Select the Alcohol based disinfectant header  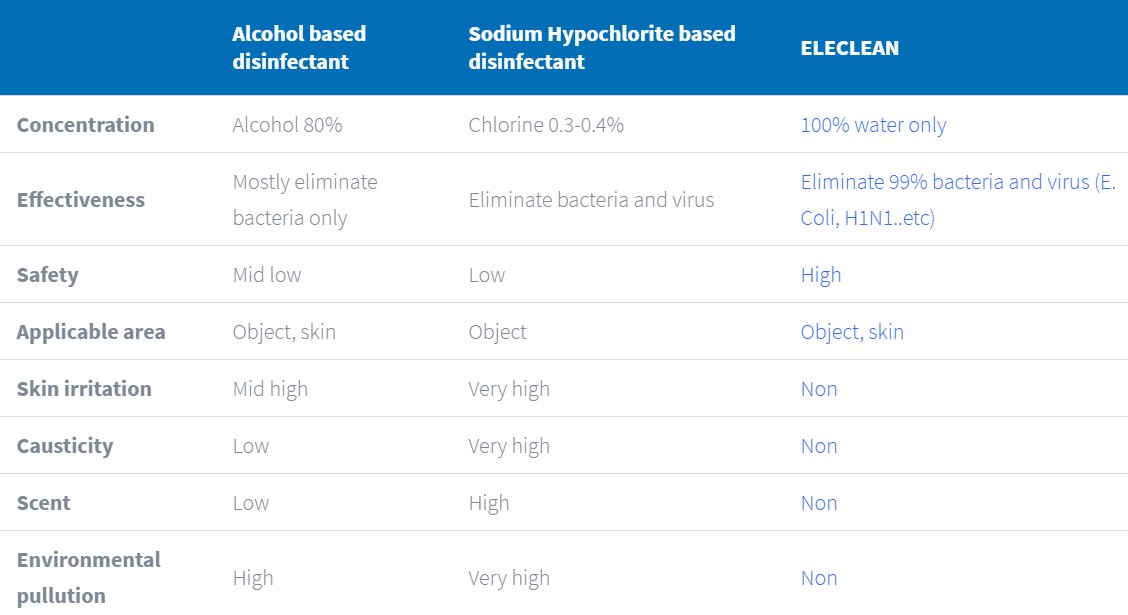299,47
